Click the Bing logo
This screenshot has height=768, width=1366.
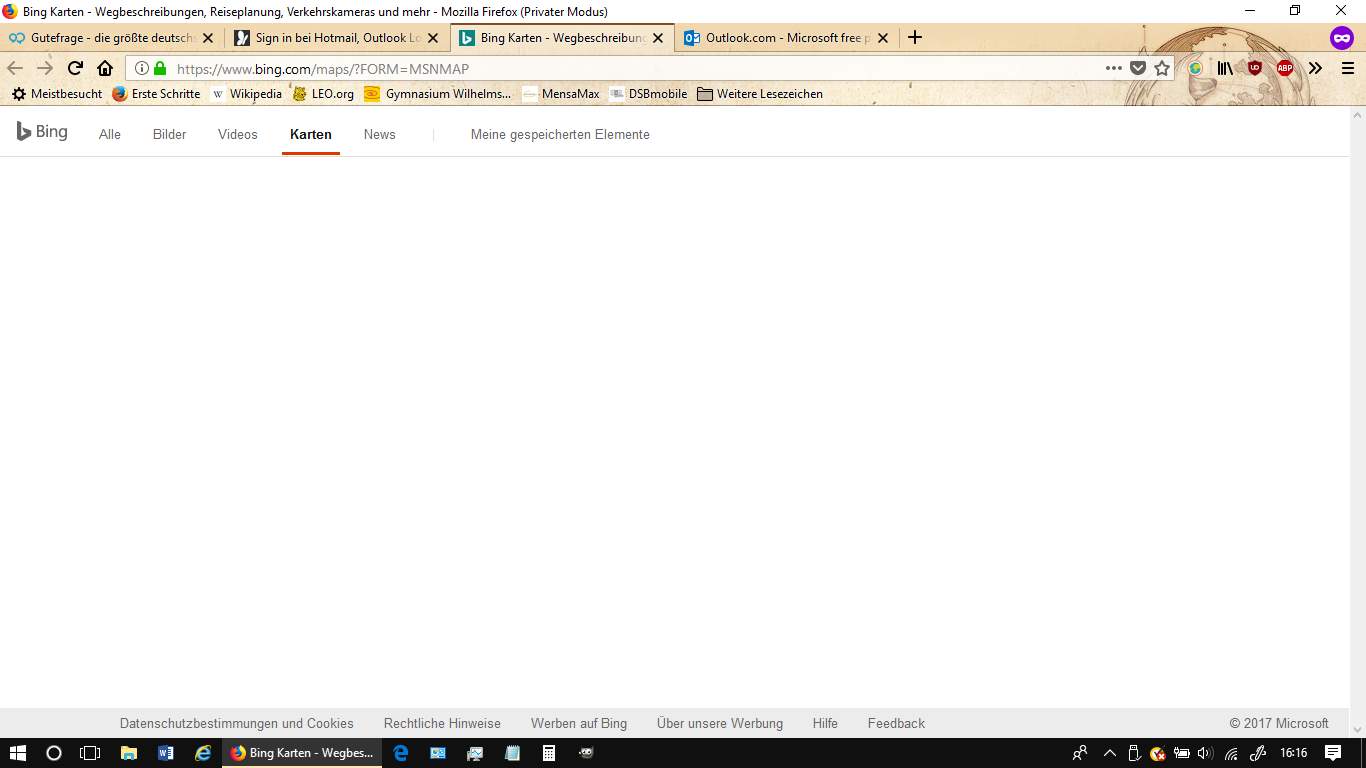point(42,132)
